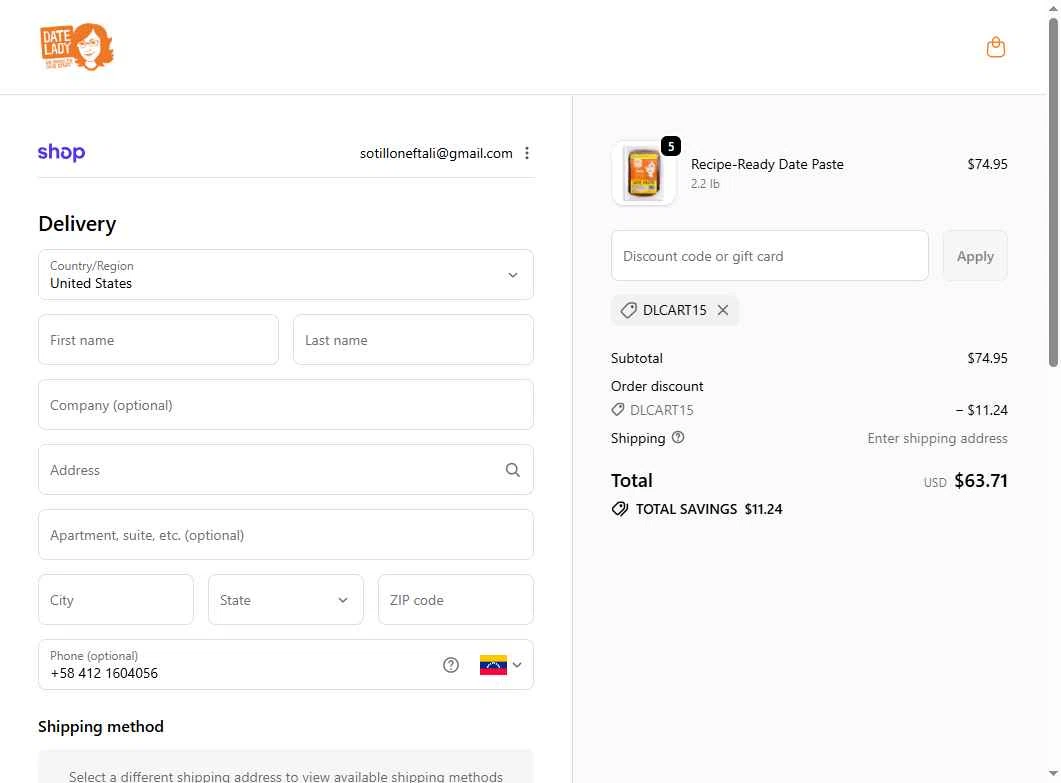The height and width of the screenshot is (783, 1061).
Task: Click the Recipe-Ready Date Paste thumbnail
Action: click(643, 173)
